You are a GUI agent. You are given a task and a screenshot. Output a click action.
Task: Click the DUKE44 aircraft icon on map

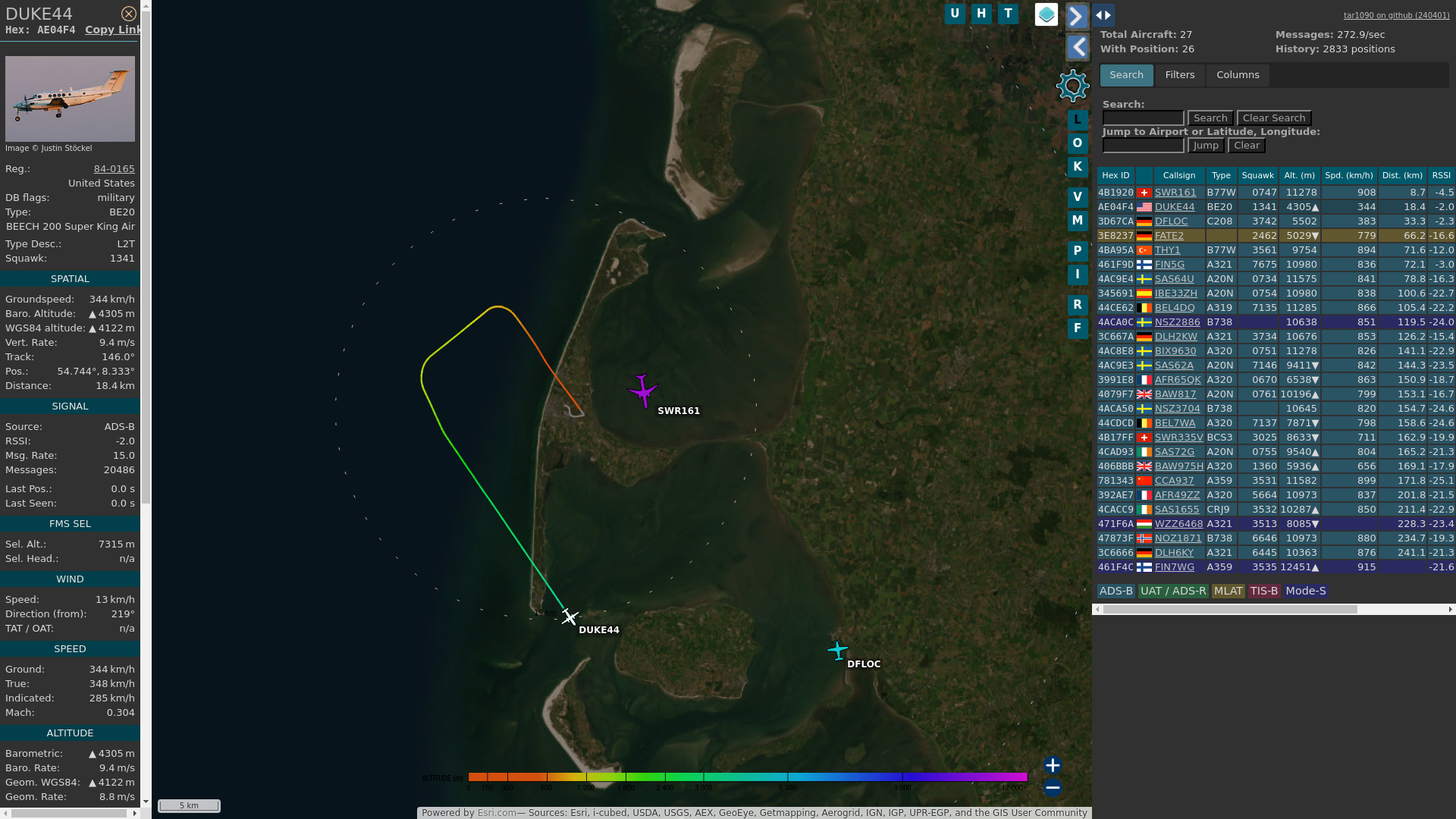pos(570,617)
